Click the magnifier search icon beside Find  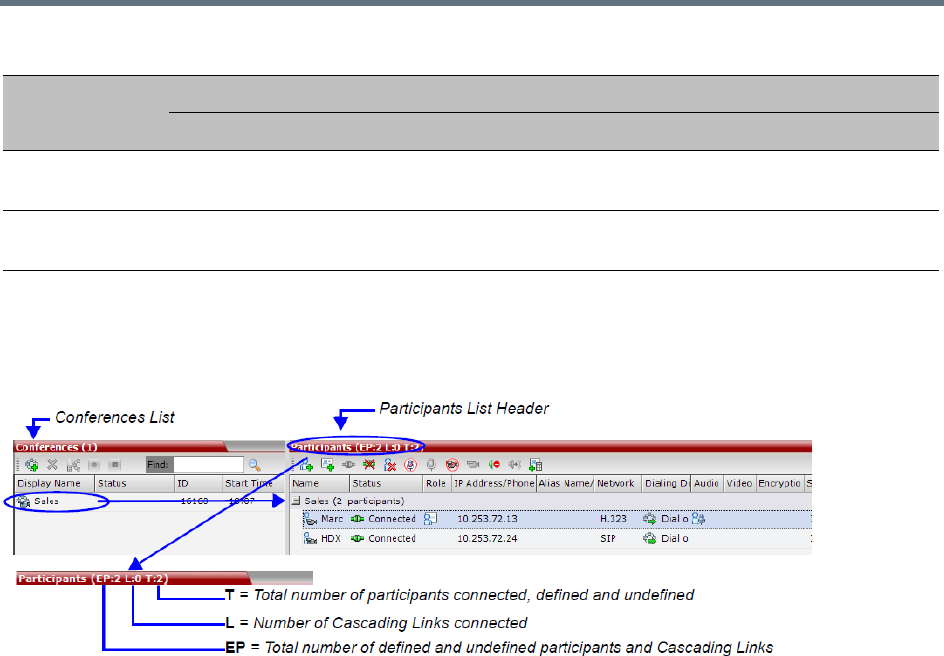click(255, 465)
